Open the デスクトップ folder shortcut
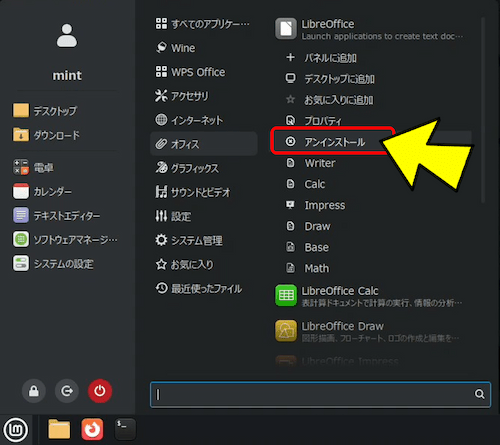The width and height of the screenshot is (500, 445). (x=45, y=111)
